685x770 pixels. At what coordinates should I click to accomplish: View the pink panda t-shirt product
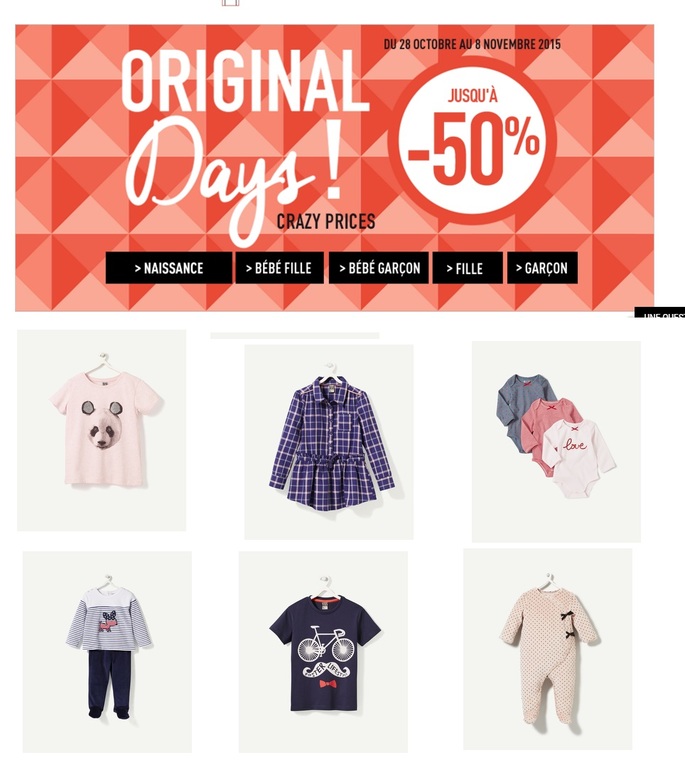coord(102,430)
